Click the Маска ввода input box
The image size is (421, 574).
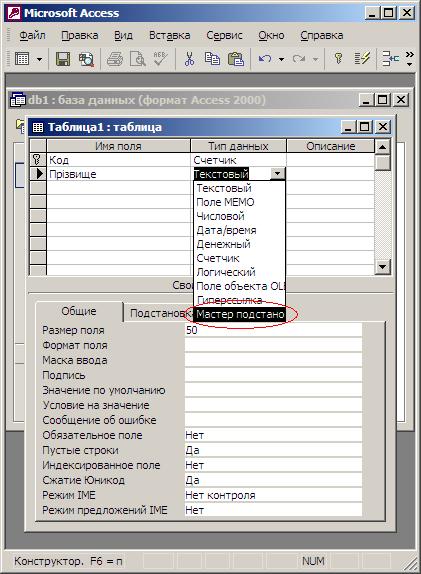[273, 360]
